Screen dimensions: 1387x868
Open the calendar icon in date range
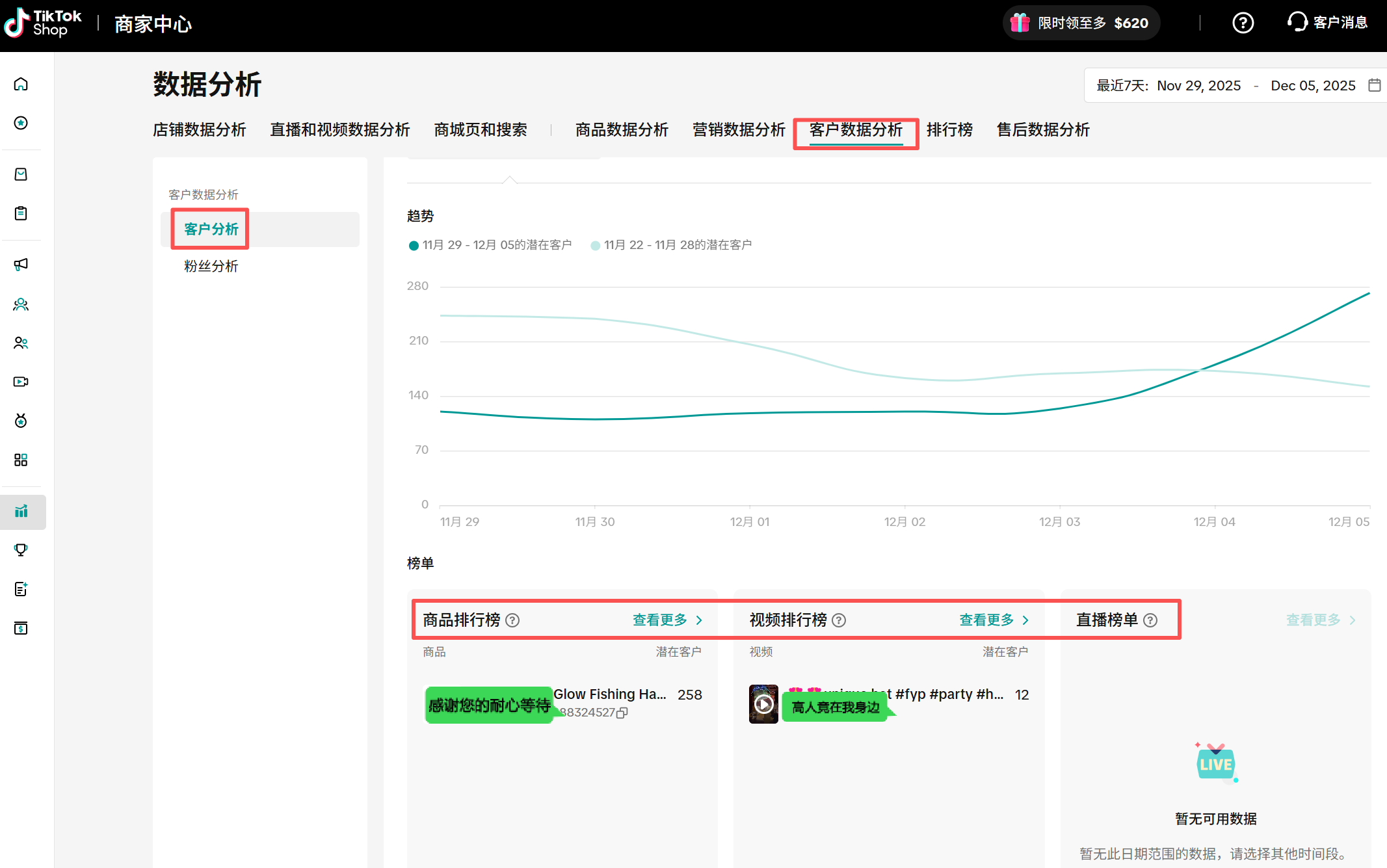(1374, 85)
